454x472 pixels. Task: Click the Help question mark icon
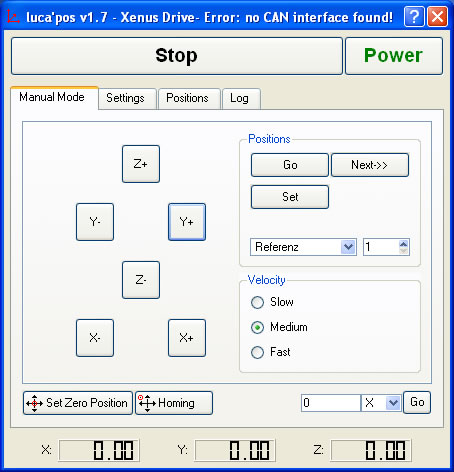[414, 16]
